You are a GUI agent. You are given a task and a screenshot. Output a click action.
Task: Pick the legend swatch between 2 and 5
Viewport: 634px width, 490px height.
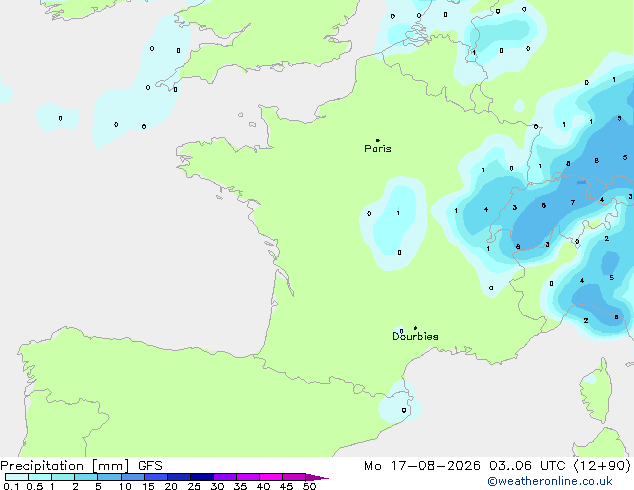[x=86, y=477]
